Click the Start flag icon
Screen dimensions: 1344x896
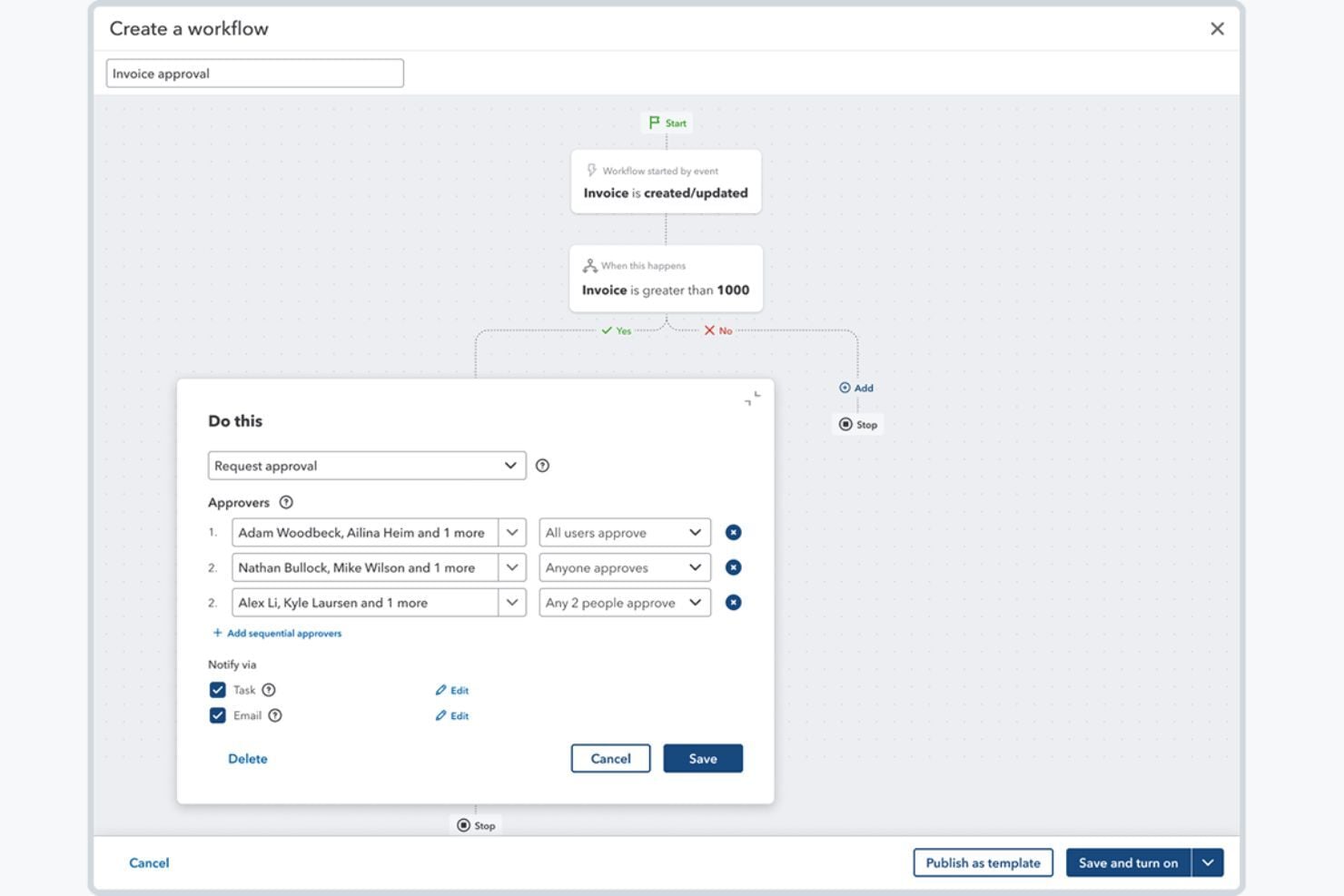pos(654,122)
